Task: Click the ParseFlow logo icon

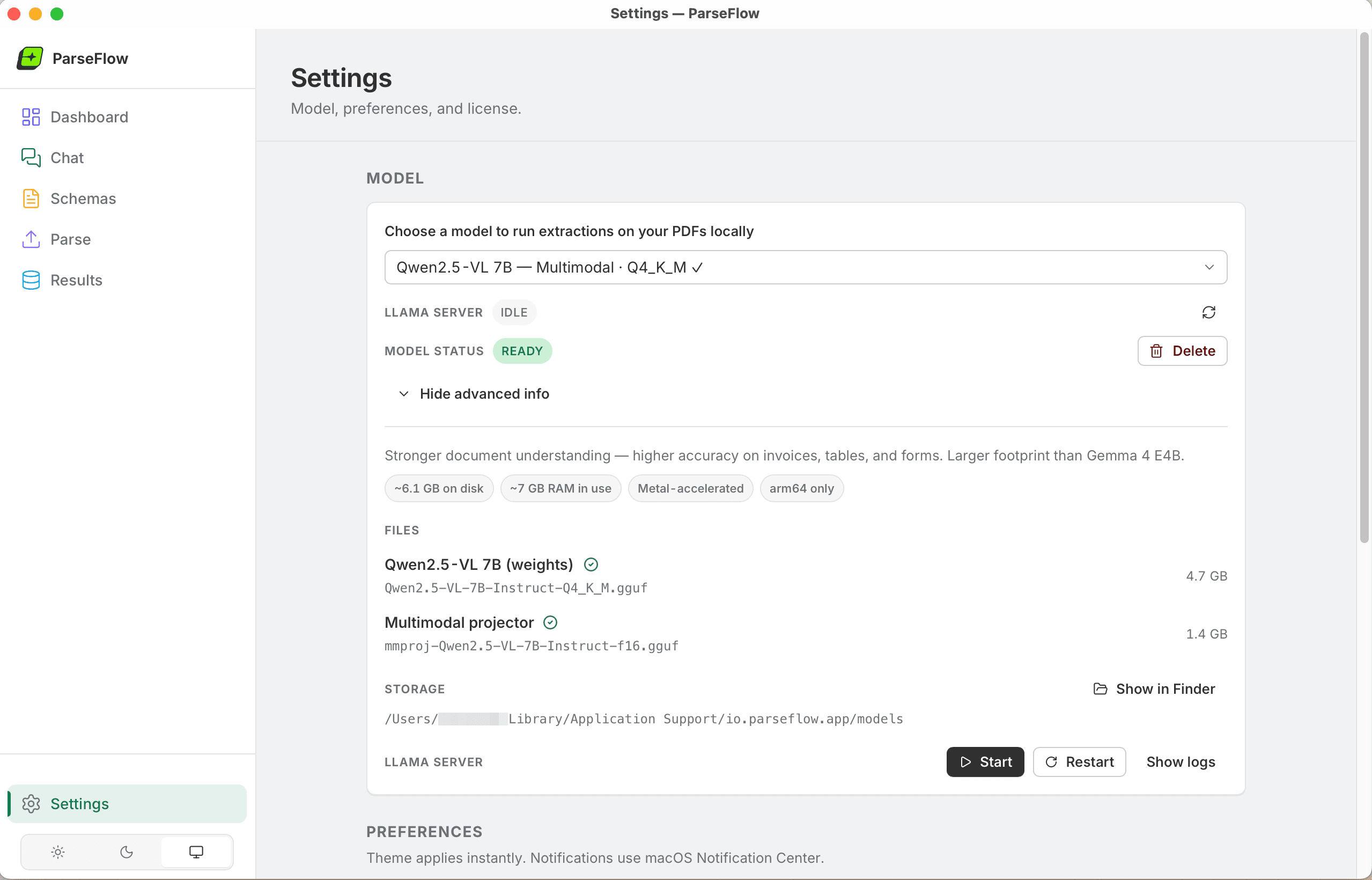Action: click(30, 58)
